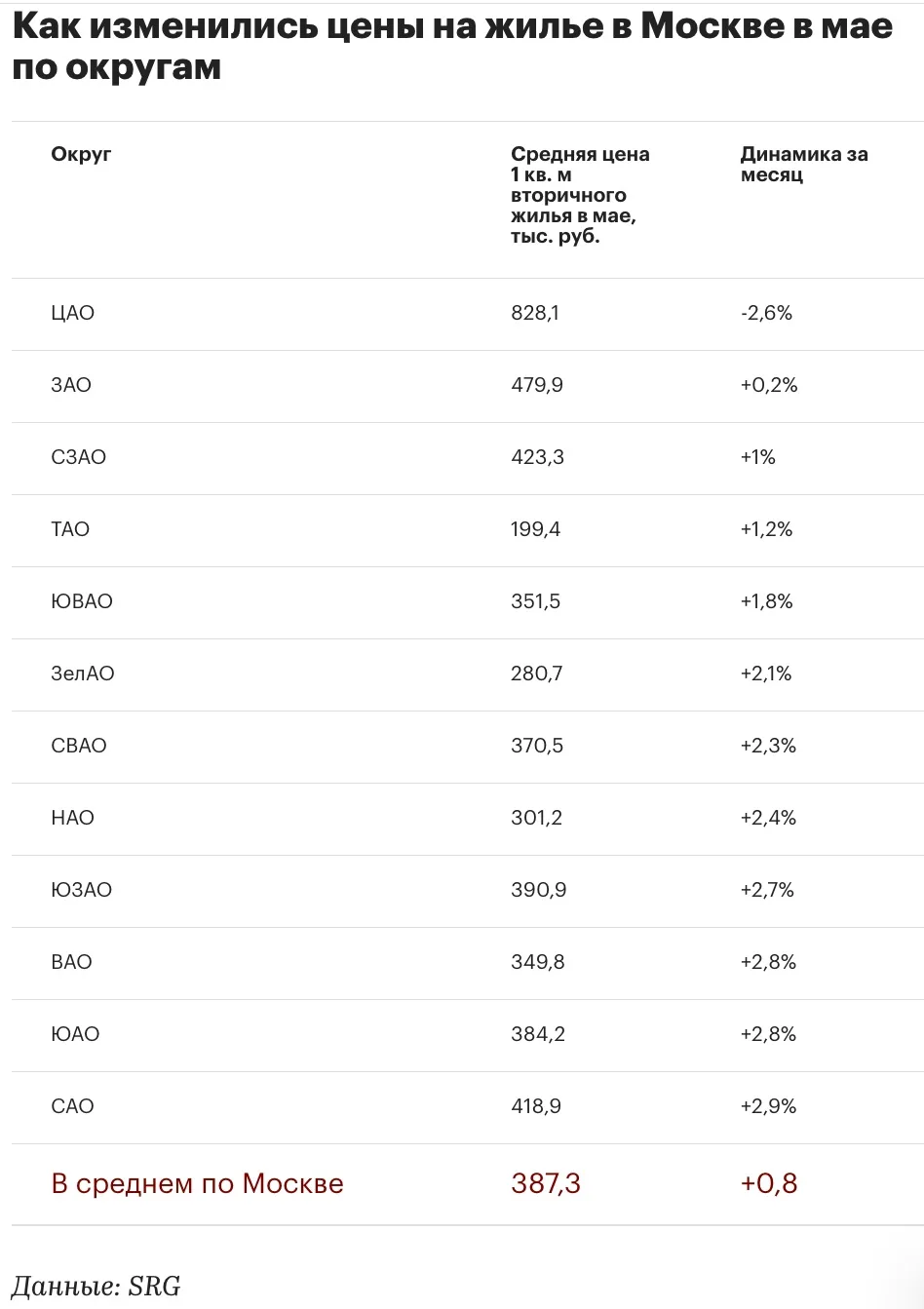
Task: Select the ЮВАО row label
Action: (82, 601)
